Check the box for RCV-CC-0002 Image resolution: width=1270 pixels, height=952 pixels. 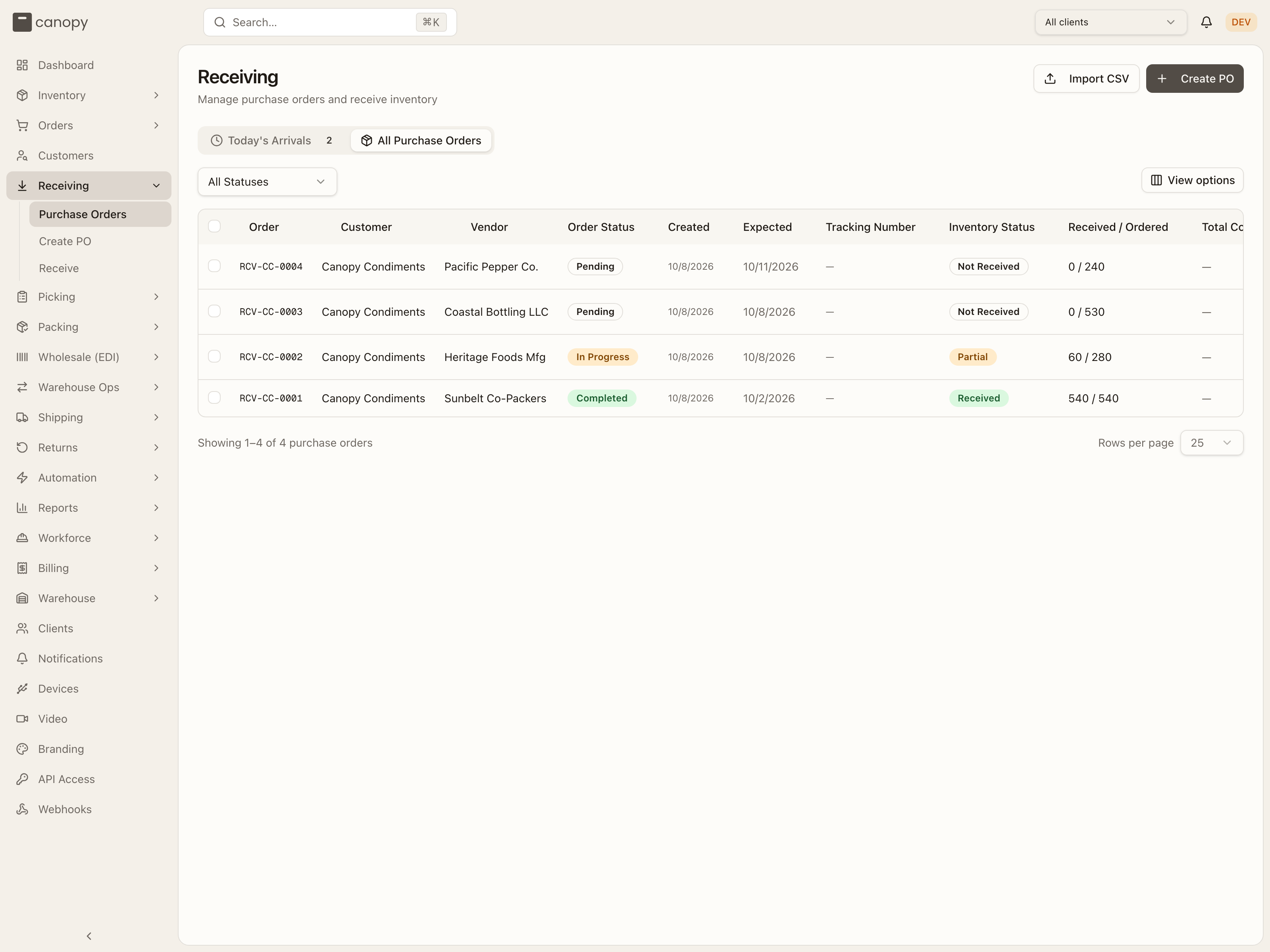(214, 356)
